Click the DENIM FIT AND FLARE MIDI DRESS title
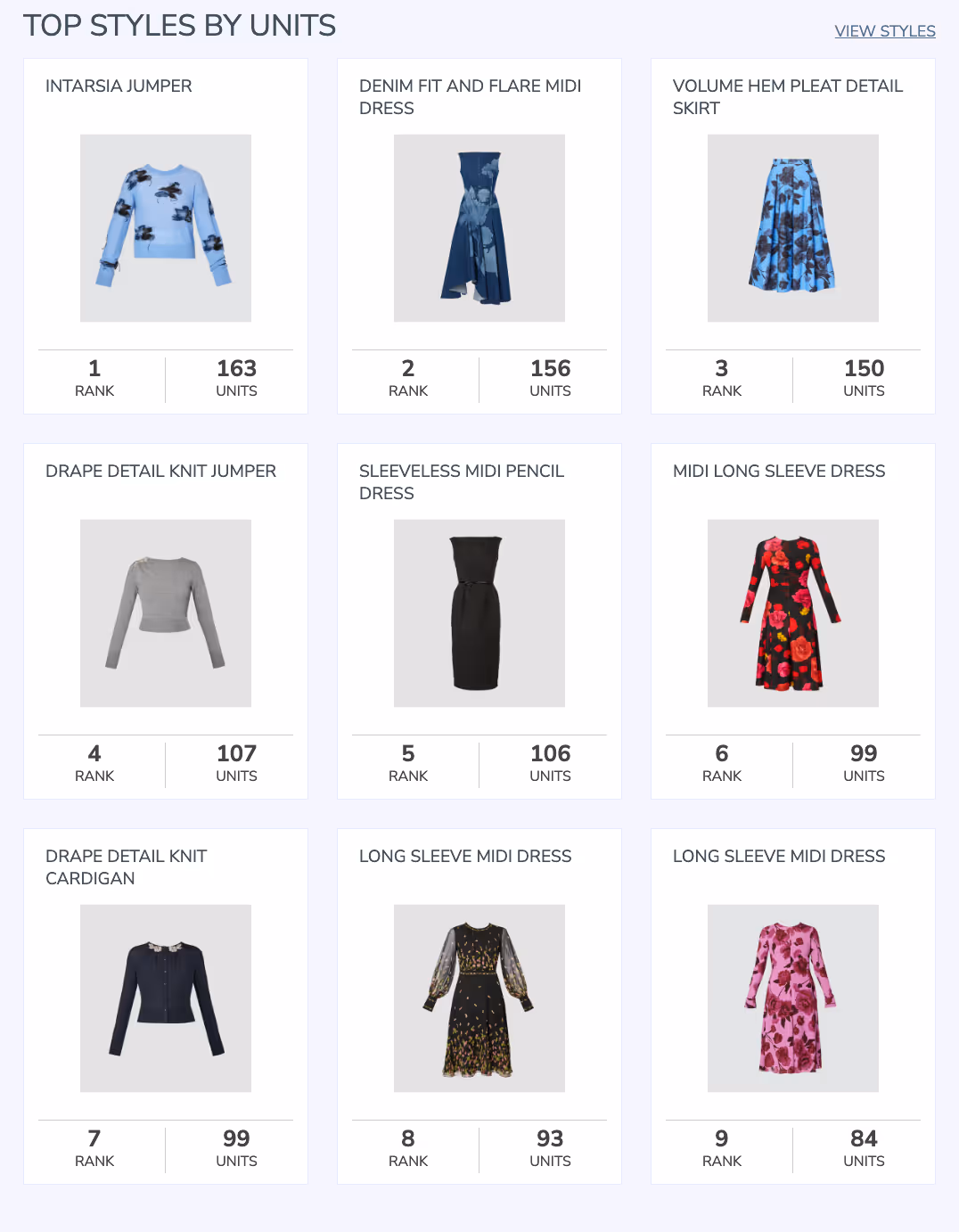Screen dimensions: 959x1232 pos(470,97)
